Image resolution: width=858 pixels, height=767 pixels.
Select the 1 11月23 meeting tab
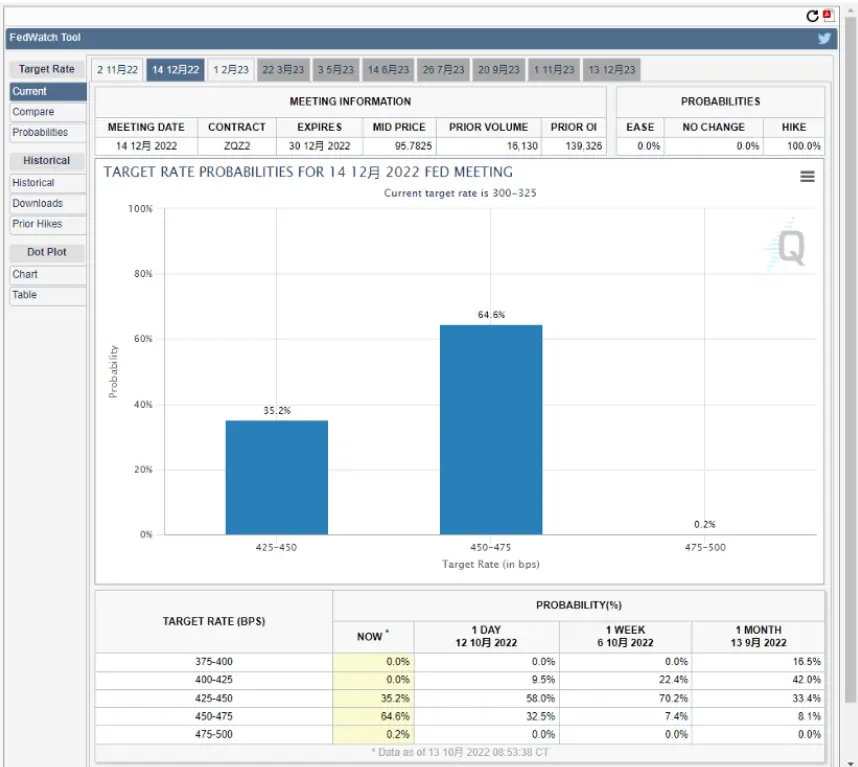(554, 69)
